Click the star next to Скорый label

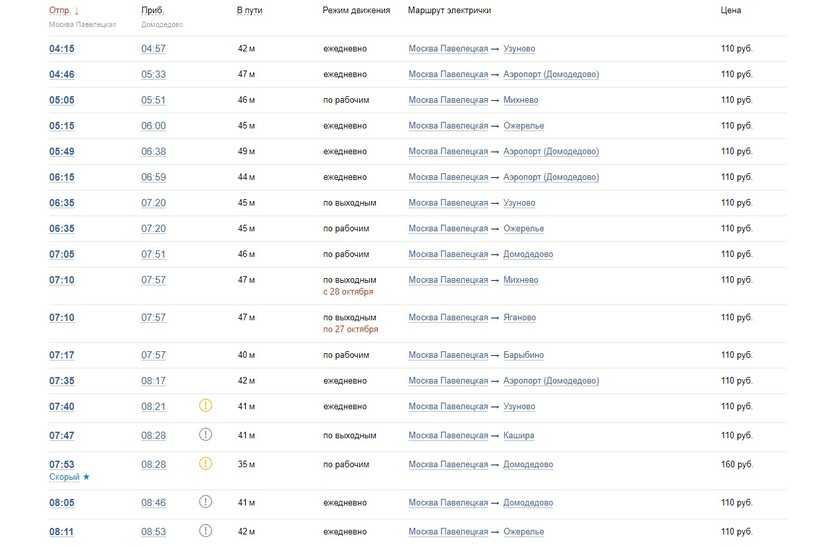[x=86, y=477]
